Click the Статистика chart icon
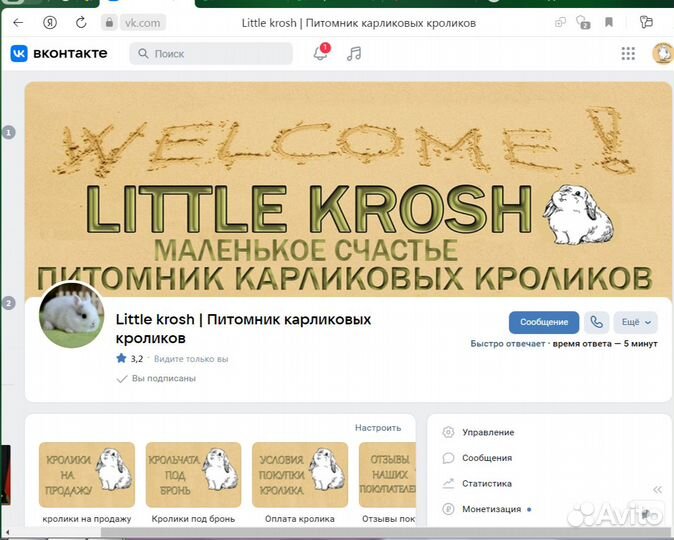Image resolution: width=674 pixels, height=540 pixels. point(448,484)
